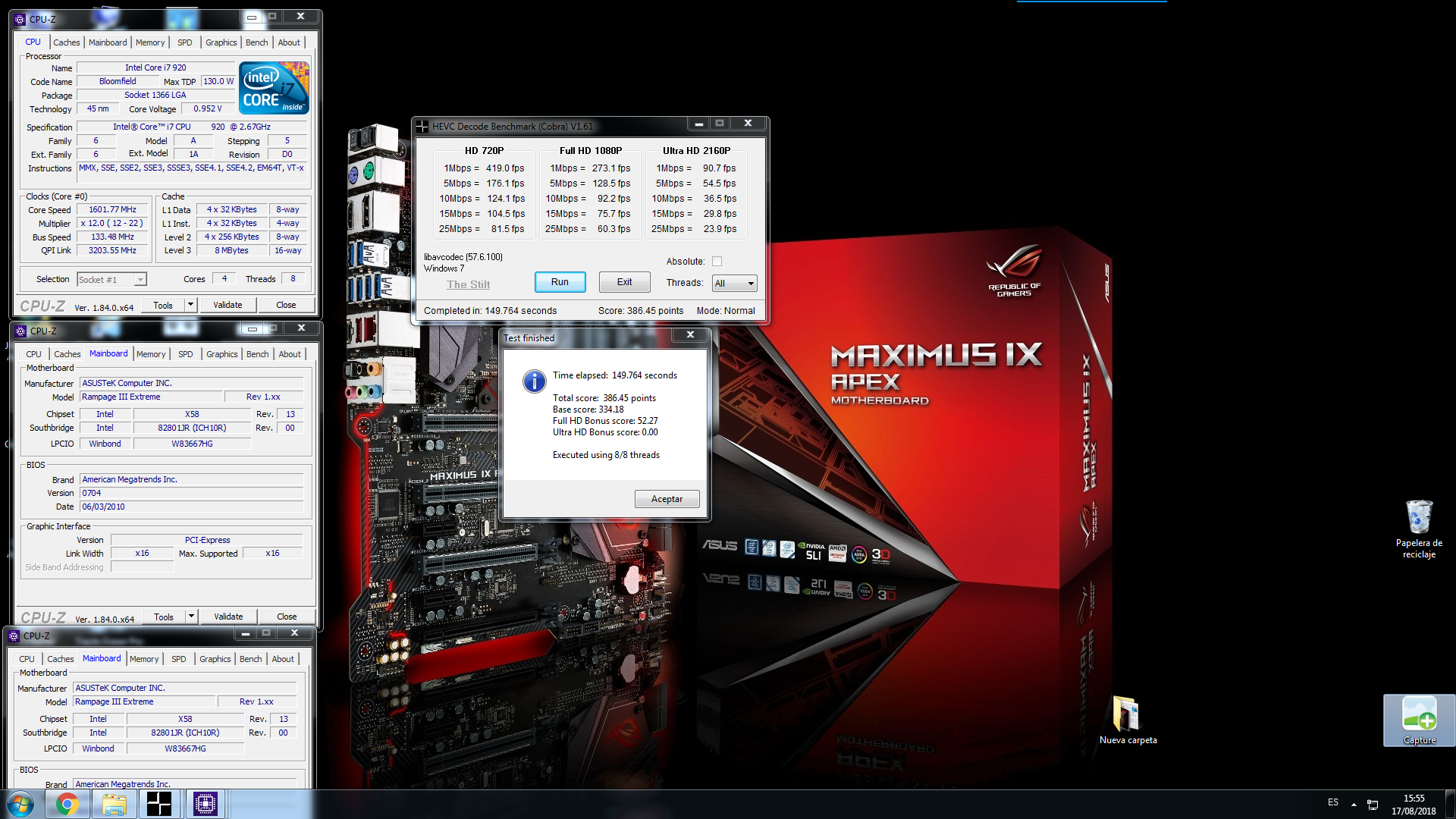Viewport: 1456px width, 819px height.
Task: Launch Google Chrome from the taskbar
Action: [67, 804]
